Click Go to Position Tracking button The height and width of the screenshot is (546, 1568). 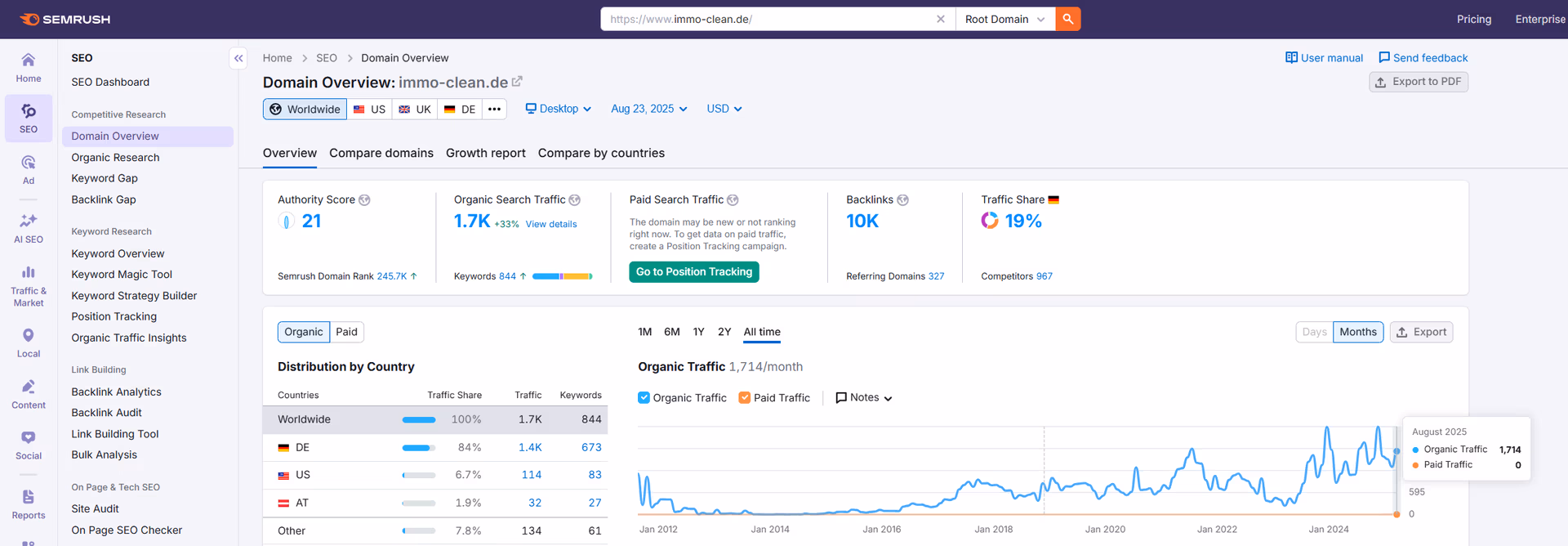point(694,272)
